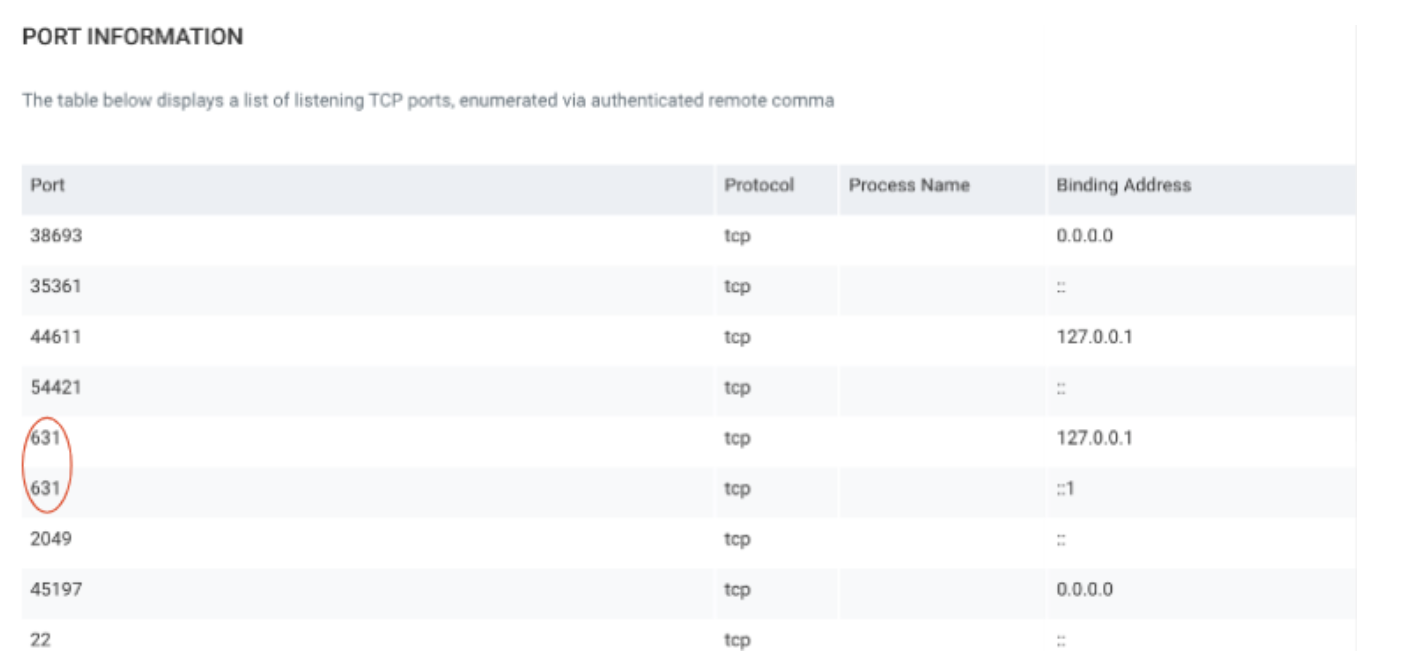Select the Binding Address column header
The height and width of the screenshot is (668, 1408).
[x=1123, y=185]
